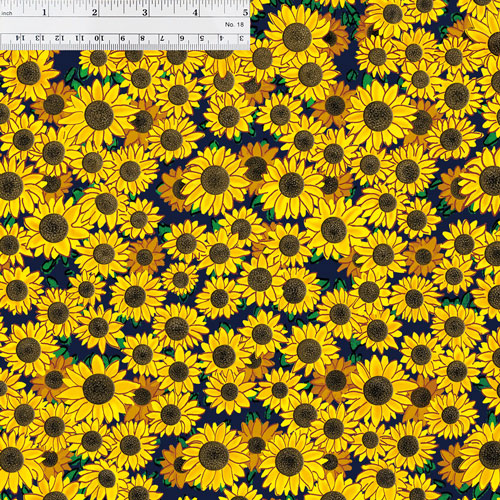Click the 7 on the centimeter scale
This screenshot has width=500, height=500.
point(162,38)
